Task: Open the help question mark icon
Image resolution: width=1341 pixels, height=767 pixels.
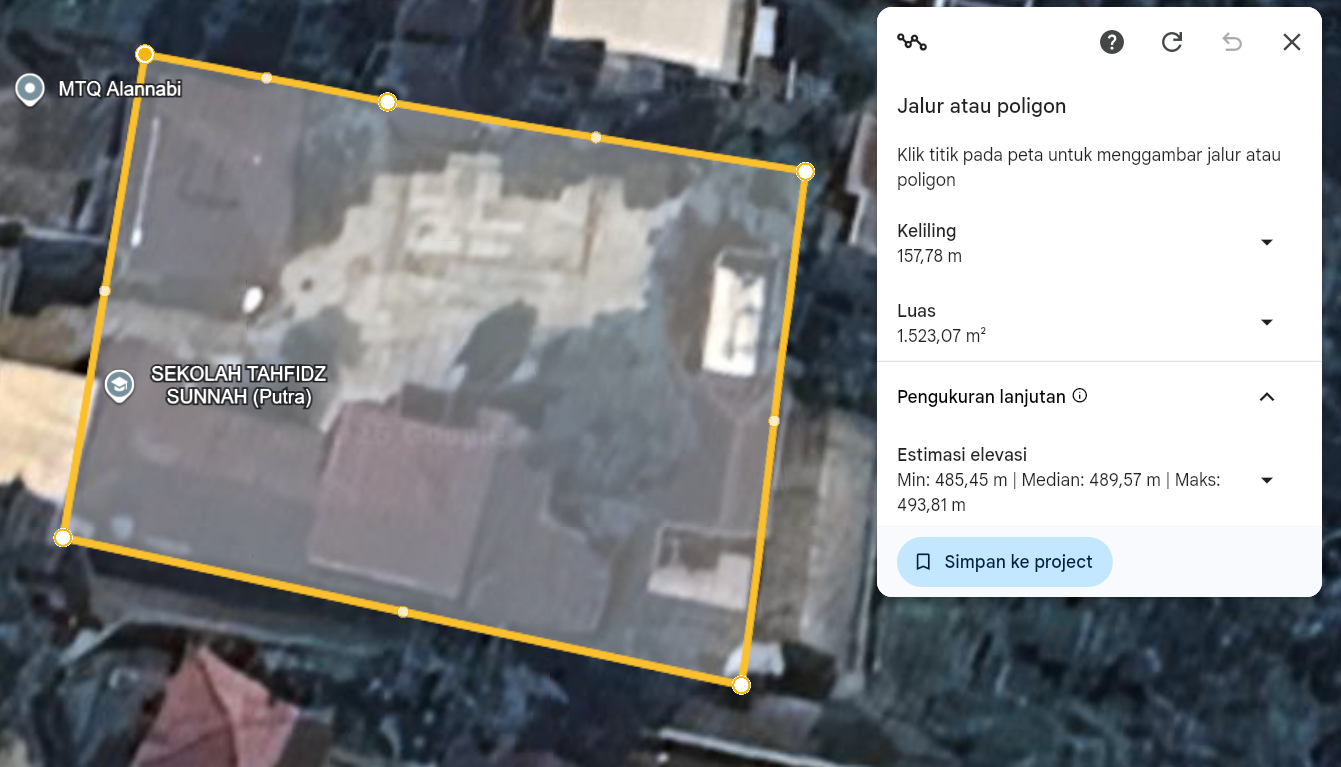Action: pos(1112,42)
